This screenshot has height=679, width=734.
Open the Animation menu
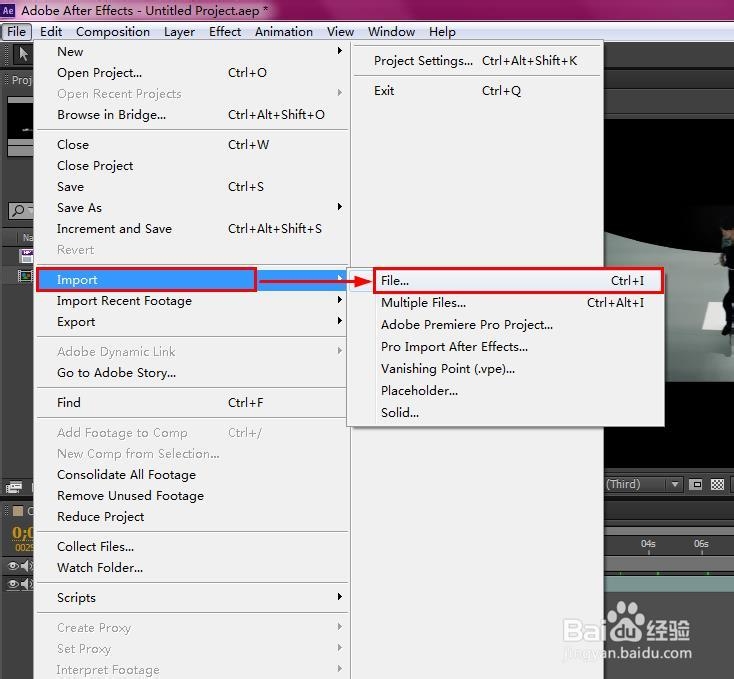pos(284,32)
